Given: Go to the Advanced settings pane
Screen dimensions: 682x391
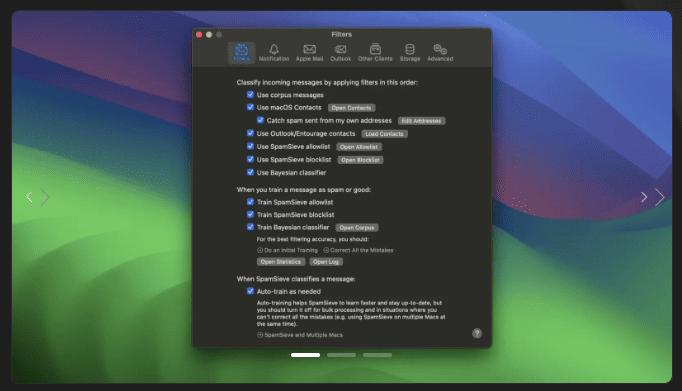Looking at the screenshot, I should 440,53.
